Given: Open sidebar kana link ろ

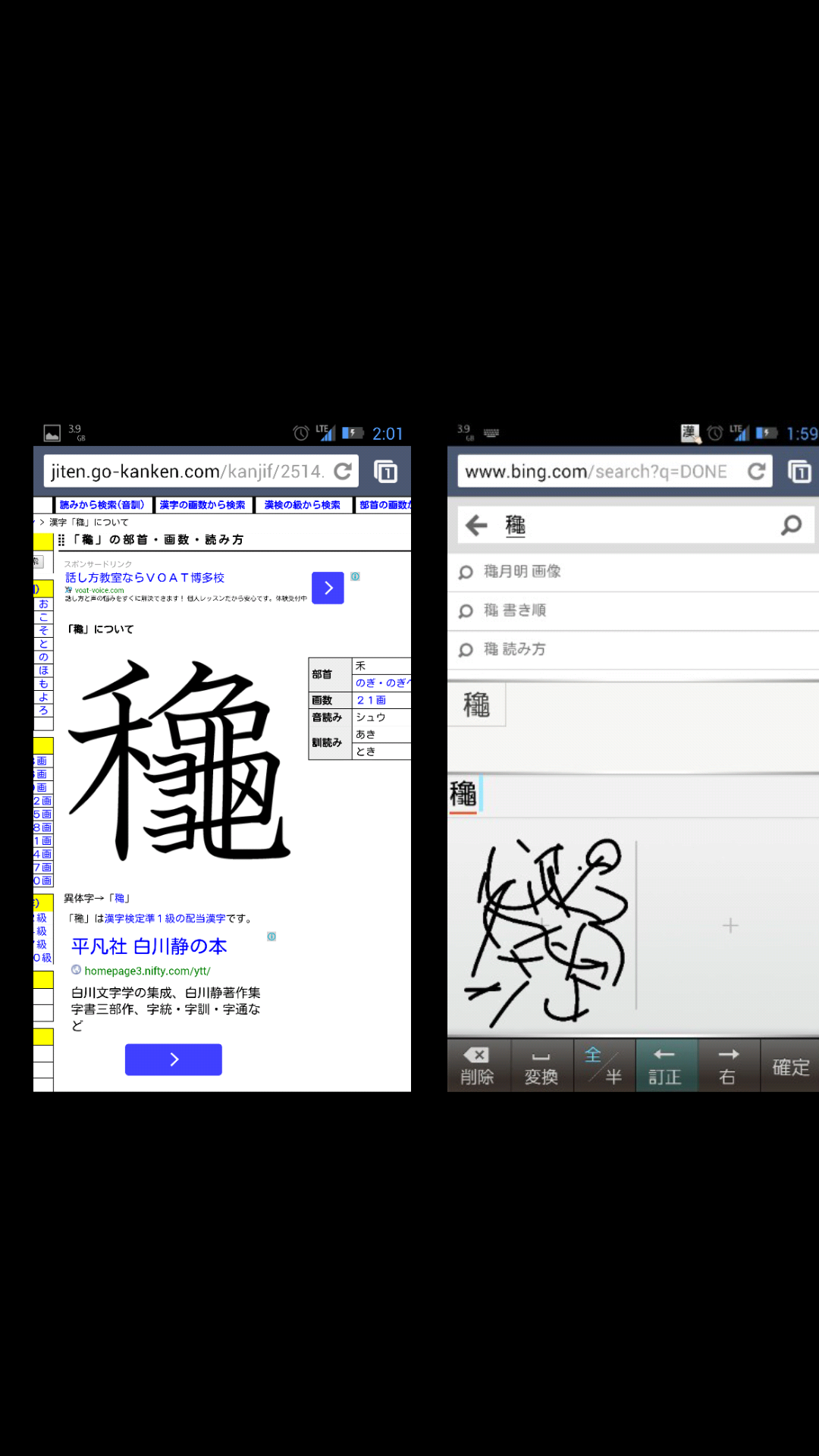Looking at the screenshot, I should coord(43,711).
